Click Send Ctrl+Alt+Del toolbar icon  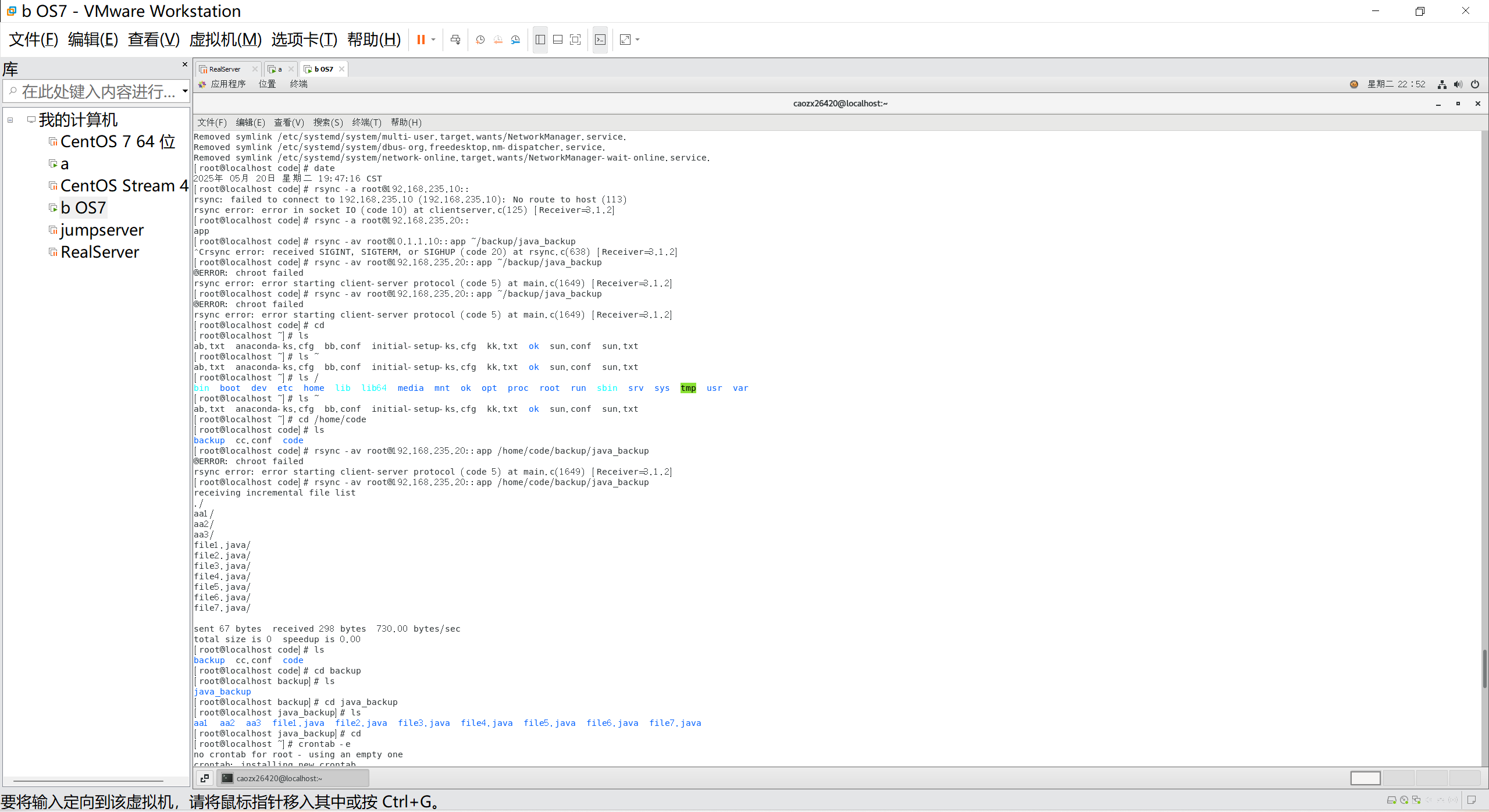[x=455, y=40]
